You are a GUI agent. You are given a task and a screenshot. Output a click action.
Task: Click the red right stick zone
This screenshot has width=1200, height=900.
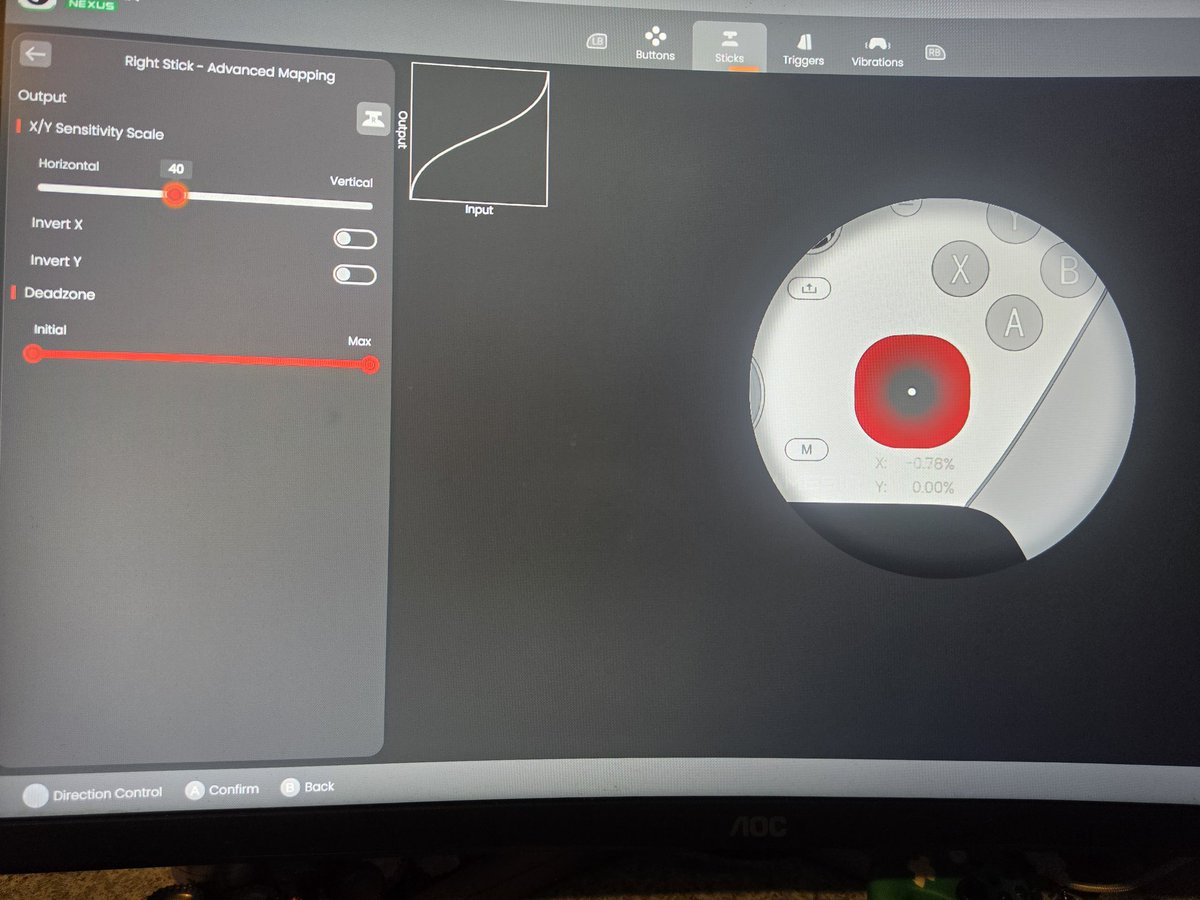911,391
